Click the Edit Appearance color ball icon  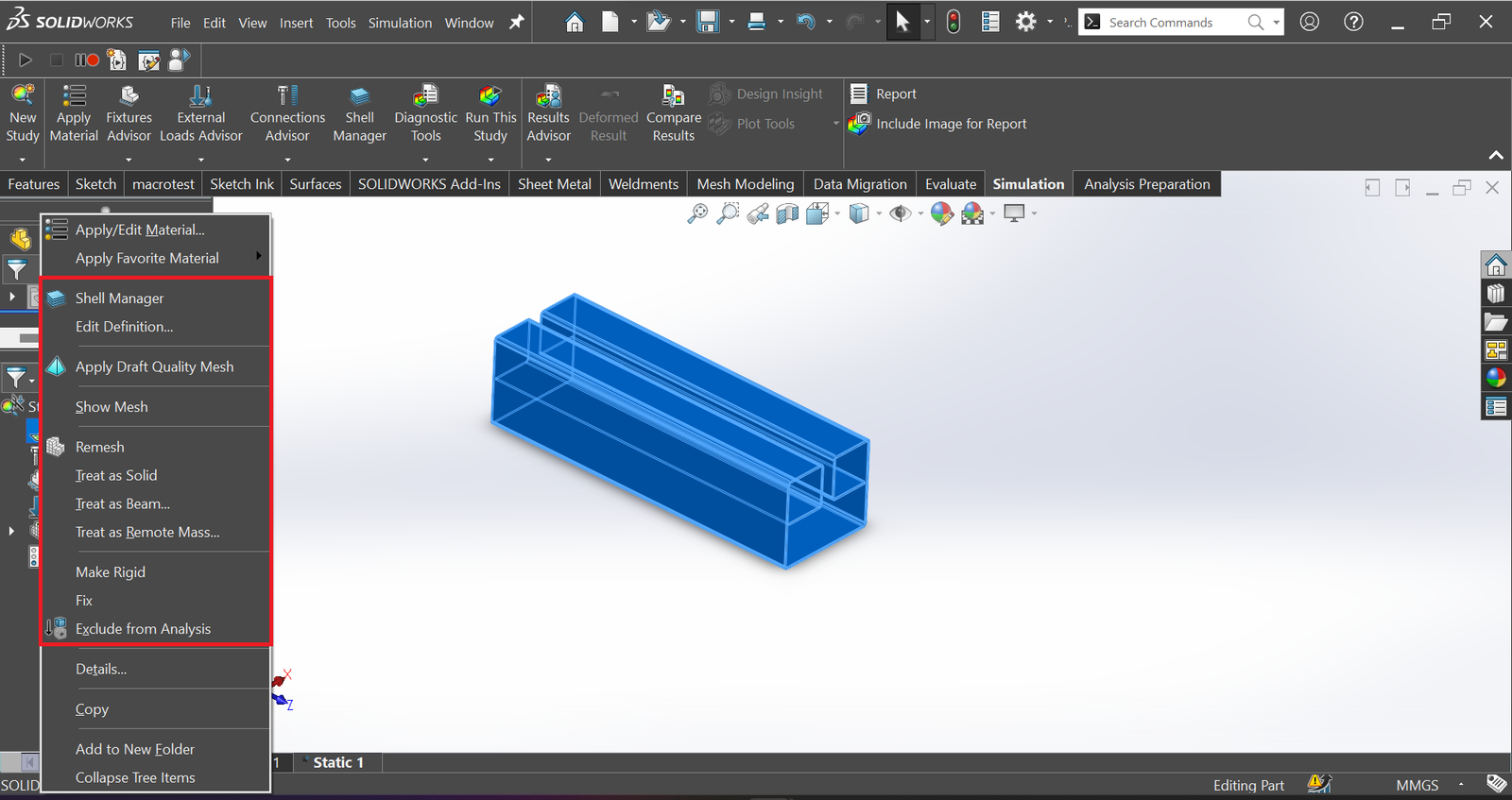tap(941, 213)
